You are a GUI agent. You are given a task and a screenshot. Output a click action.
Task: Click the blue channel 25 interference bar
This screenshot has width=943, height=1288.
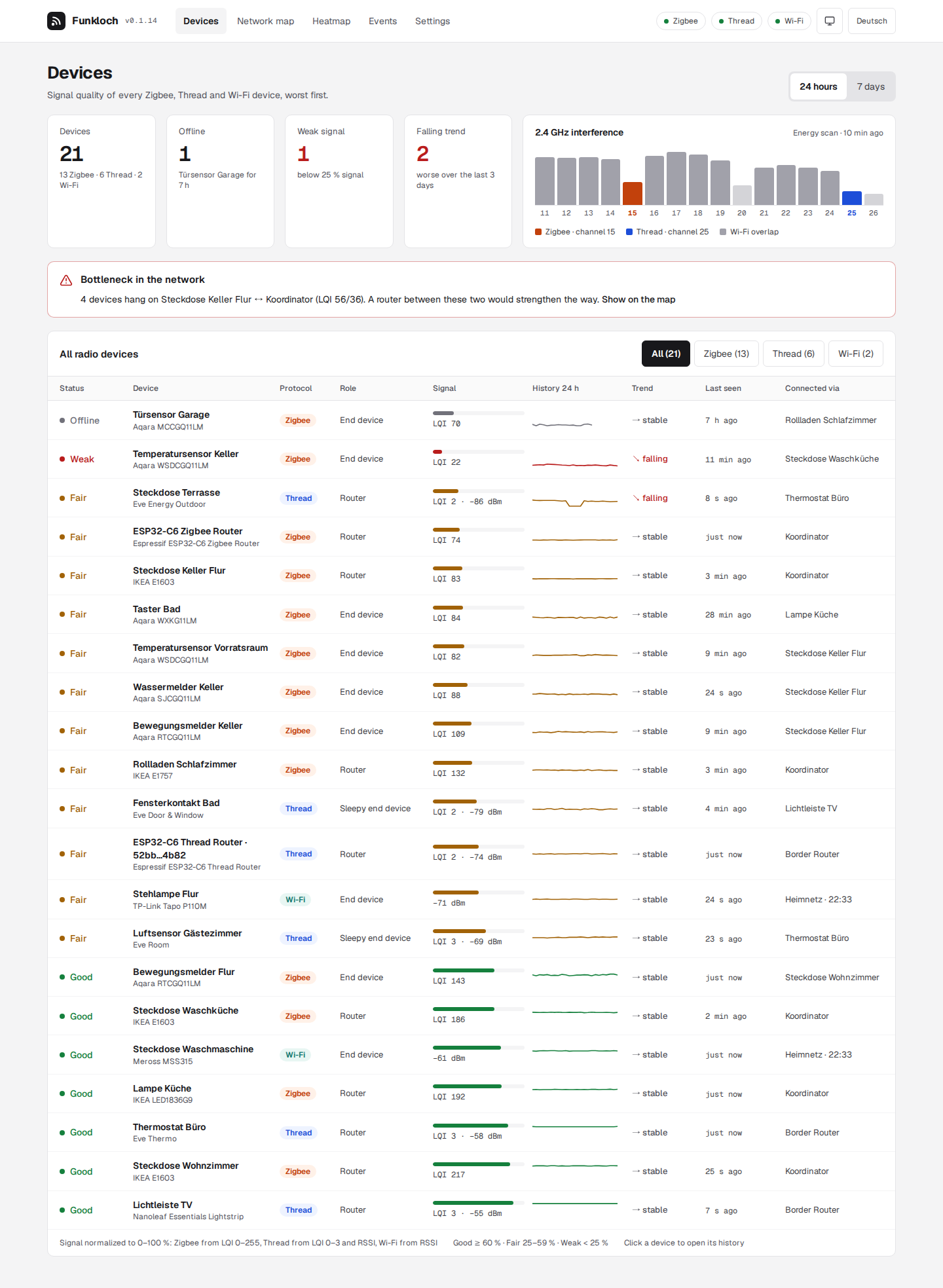pyautogui.click(x=852, y=198)
